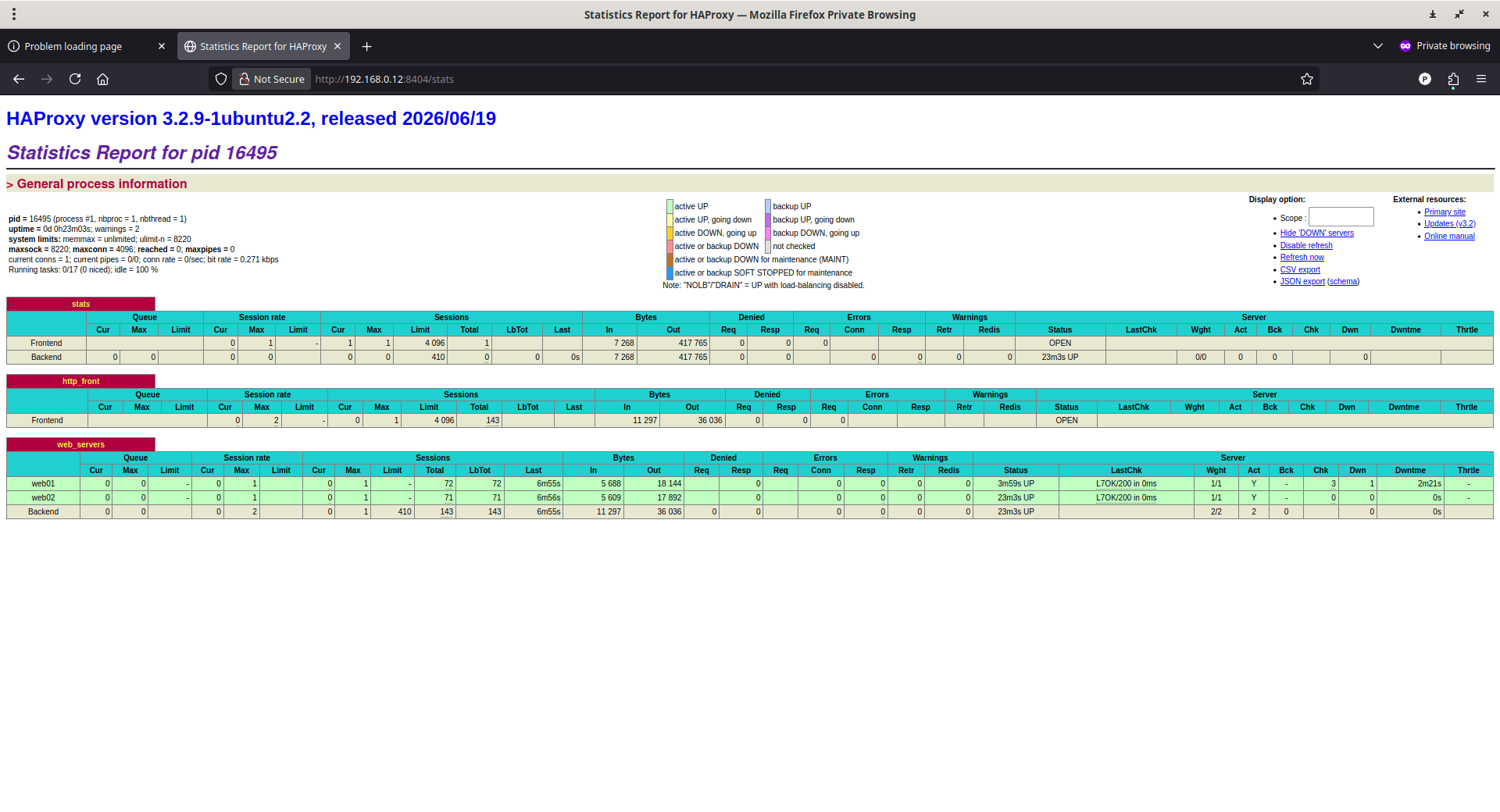The width and height of the screenshot is (1500, 812).
Task: Click stats Backend status 23m3s UP
Action: point(1059,357)
